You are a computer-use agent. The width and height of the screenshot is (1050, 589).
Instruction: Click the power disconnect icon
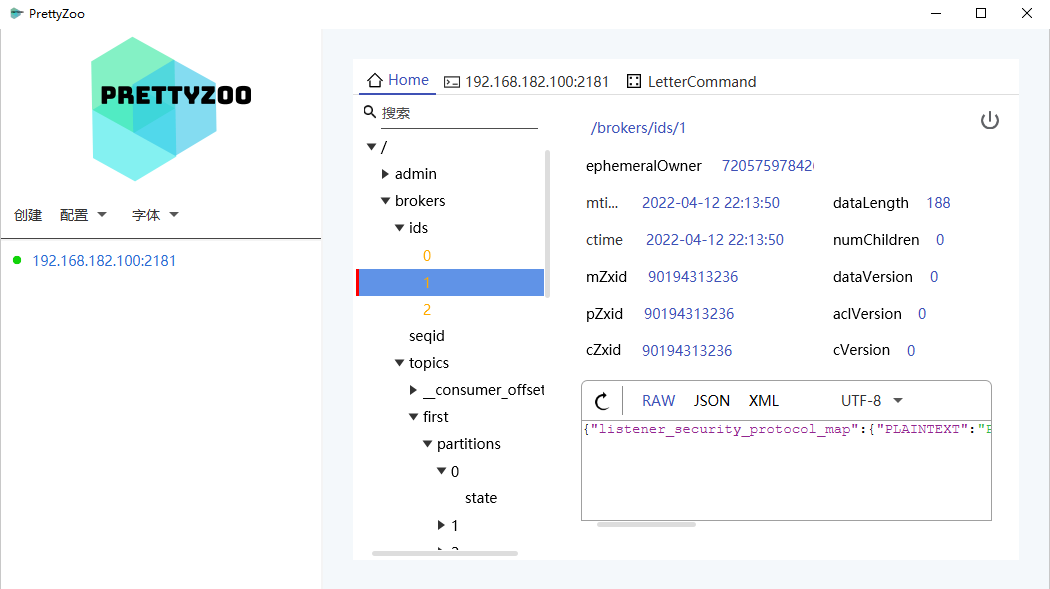click(x=990, y=120)
